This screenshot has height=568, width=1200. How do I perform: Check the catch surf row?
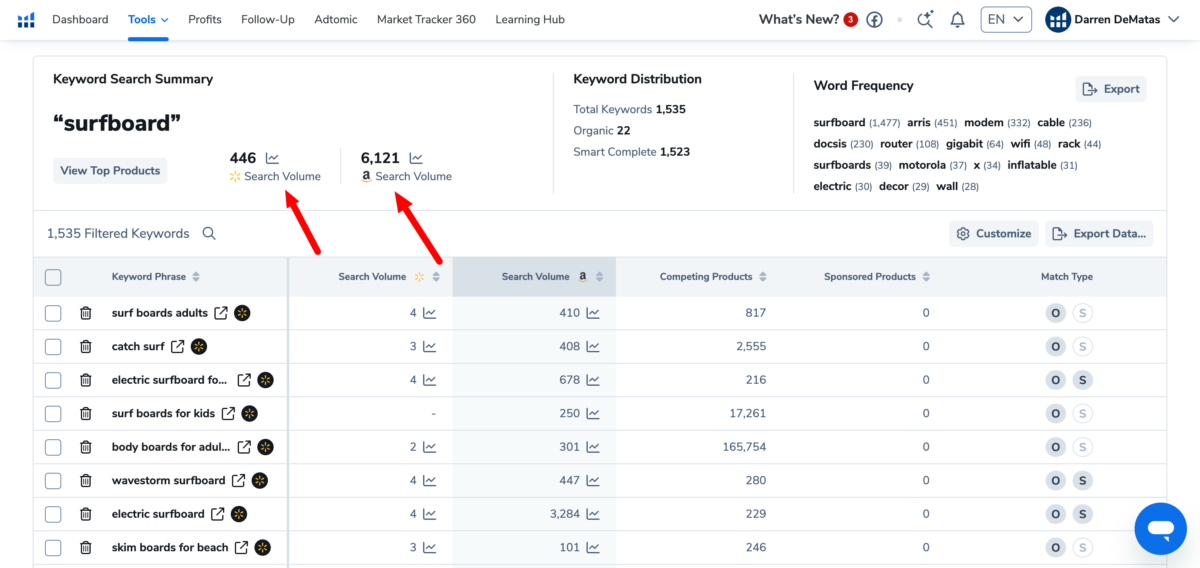point(53,347)
